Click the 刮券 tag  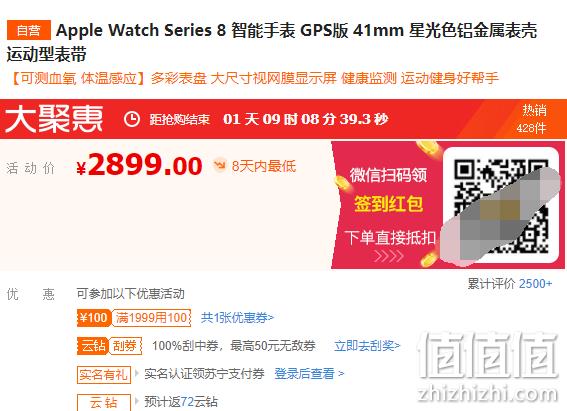coord(125,346)
